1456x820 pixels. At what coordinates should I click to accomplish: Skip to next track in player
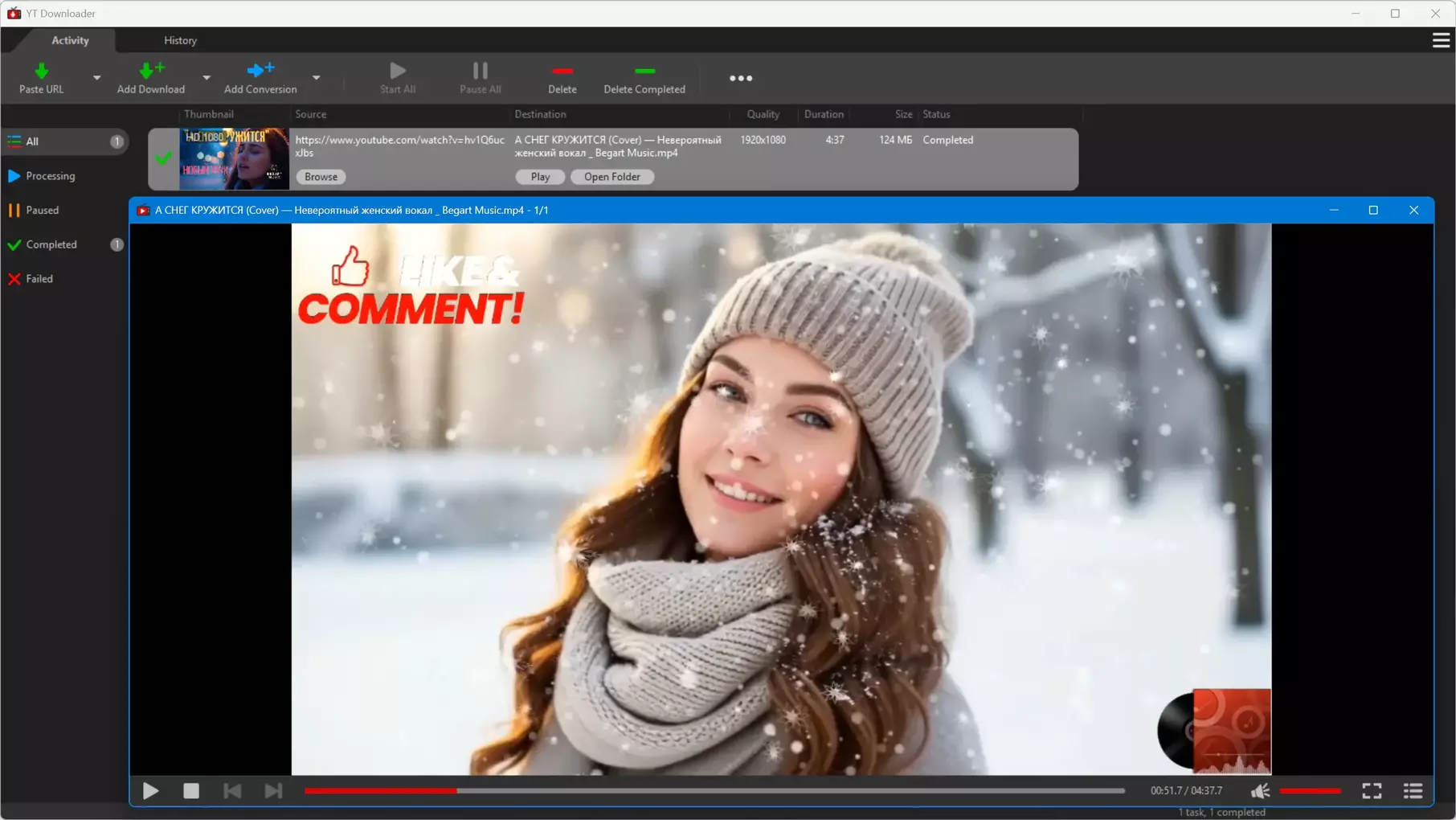[273, 791]
